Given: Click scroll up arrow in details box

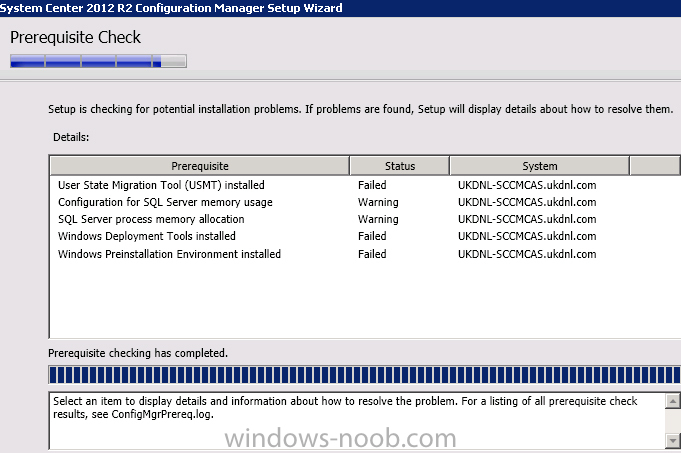Looking at the screenshot, I should point(672,401).
